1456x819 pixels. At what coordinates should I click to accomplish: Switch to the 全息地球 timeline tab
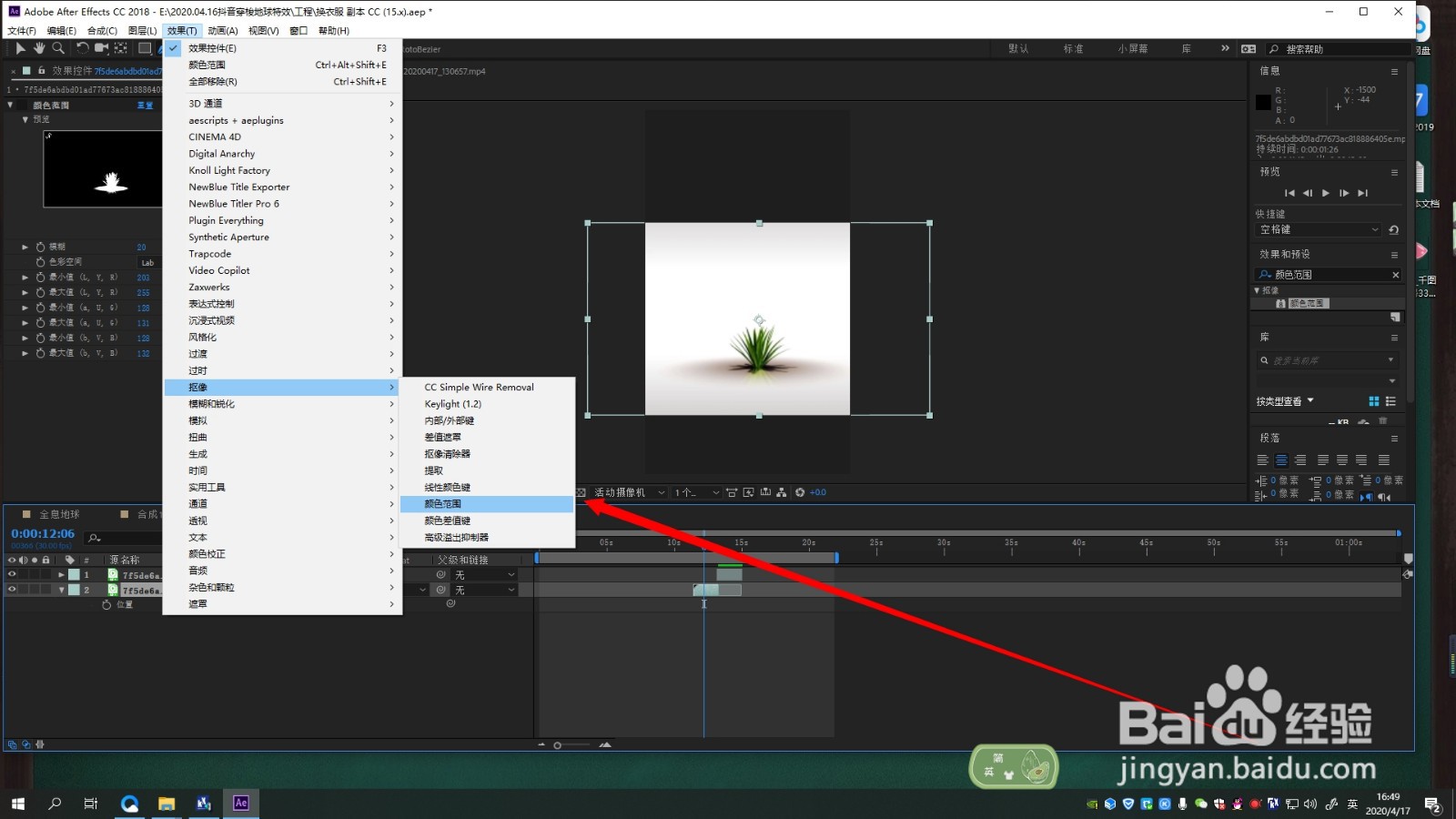(59, 514)
